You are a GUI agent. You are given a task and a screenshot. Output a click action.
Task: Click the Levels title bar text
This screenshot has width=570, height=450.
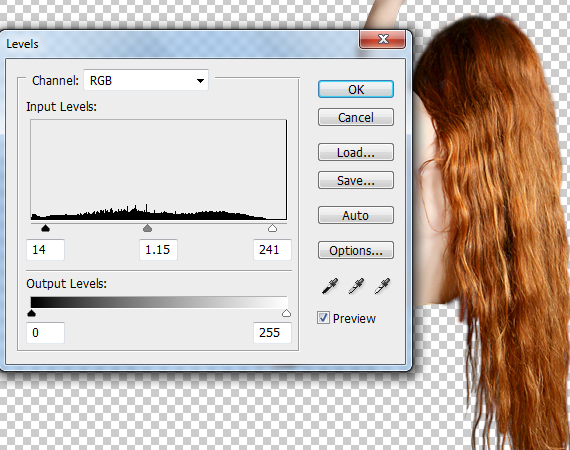pos(22,44)
